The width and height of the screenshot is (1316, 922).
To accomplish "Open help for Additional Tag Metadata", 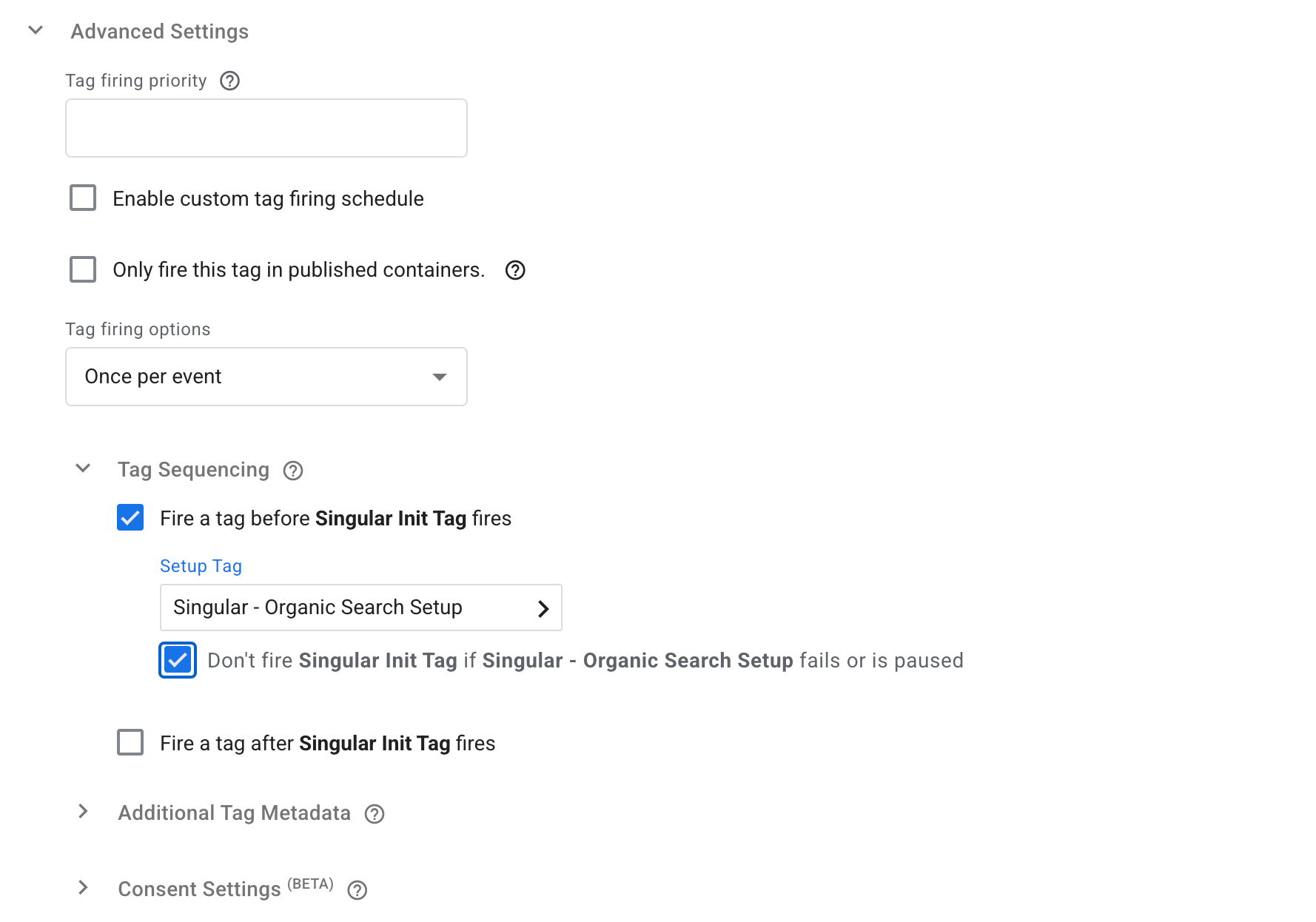I will point(375,814).
